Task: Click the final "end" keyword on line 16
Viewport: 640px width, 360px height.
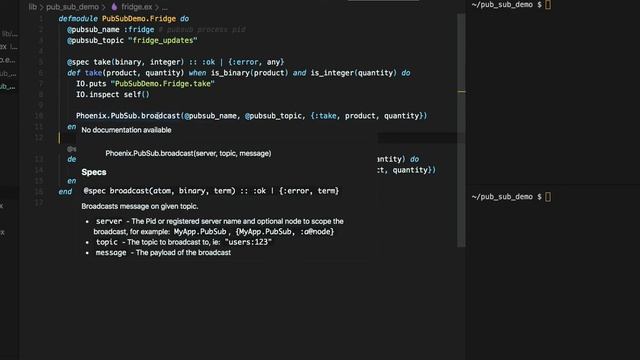Action: point(65,191)
